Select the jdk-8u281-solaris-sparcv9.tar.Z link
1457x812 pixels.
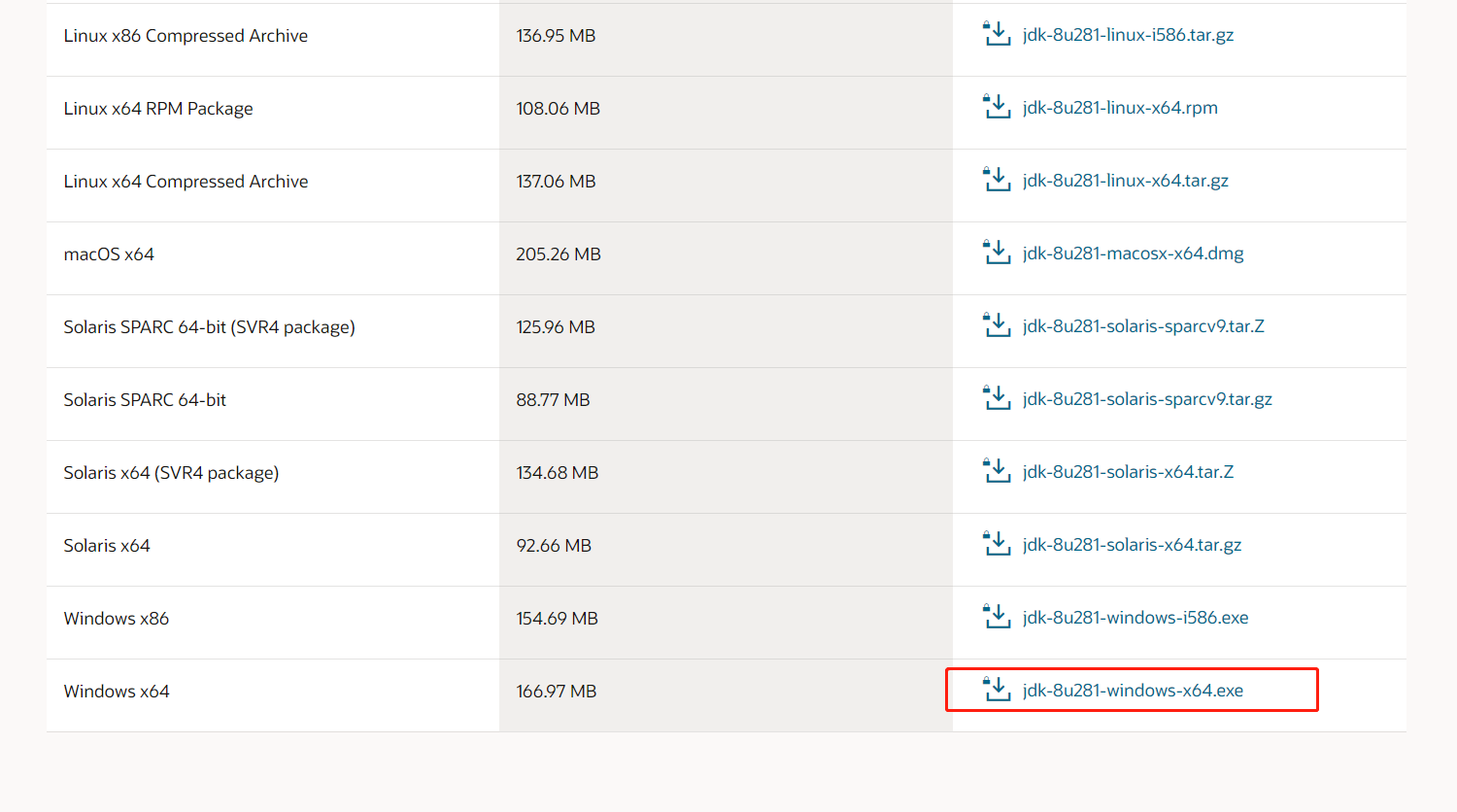tap(1143, 326)
